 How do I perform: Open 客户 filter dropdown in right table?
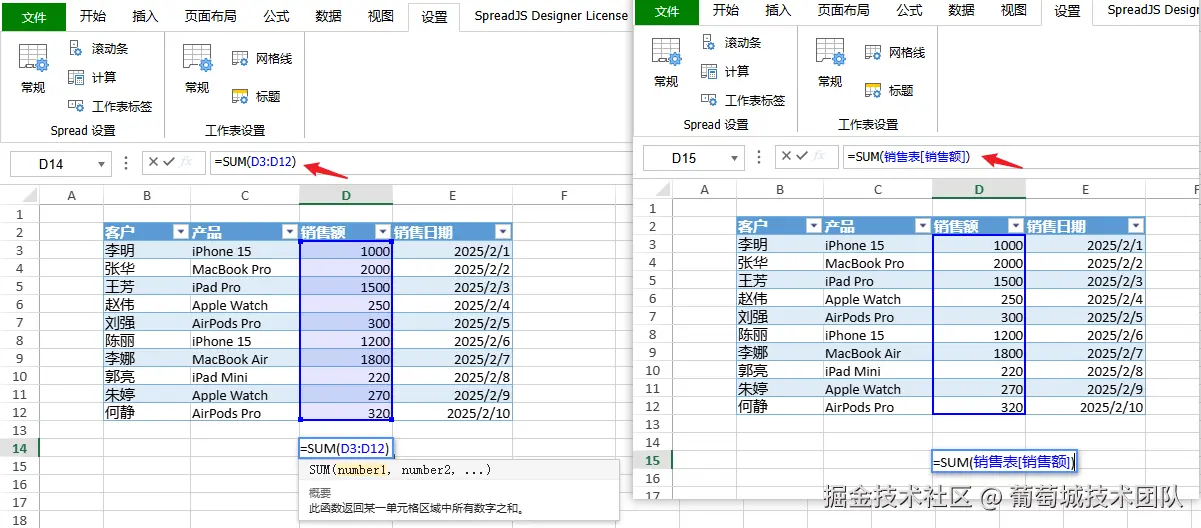tap(814, 226)
